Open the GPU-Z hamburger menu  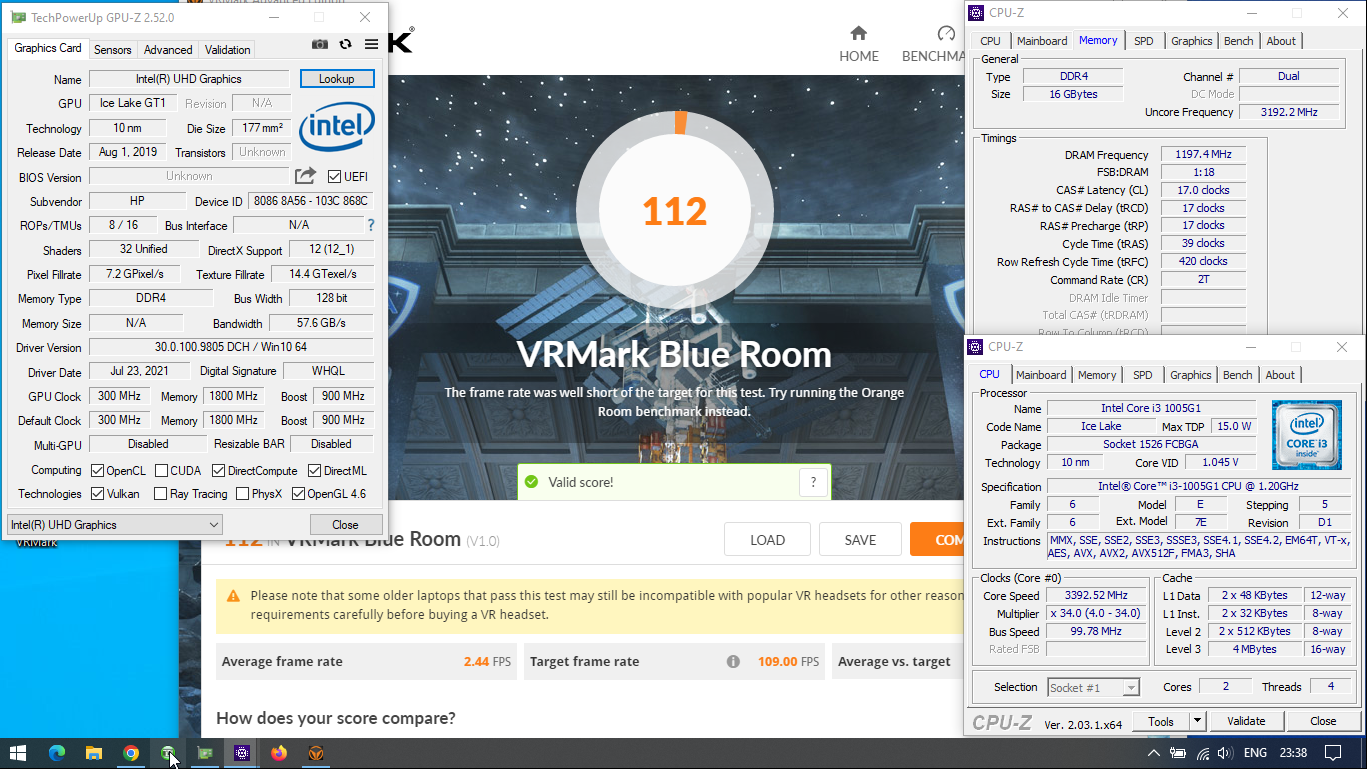tap(371, 44)
